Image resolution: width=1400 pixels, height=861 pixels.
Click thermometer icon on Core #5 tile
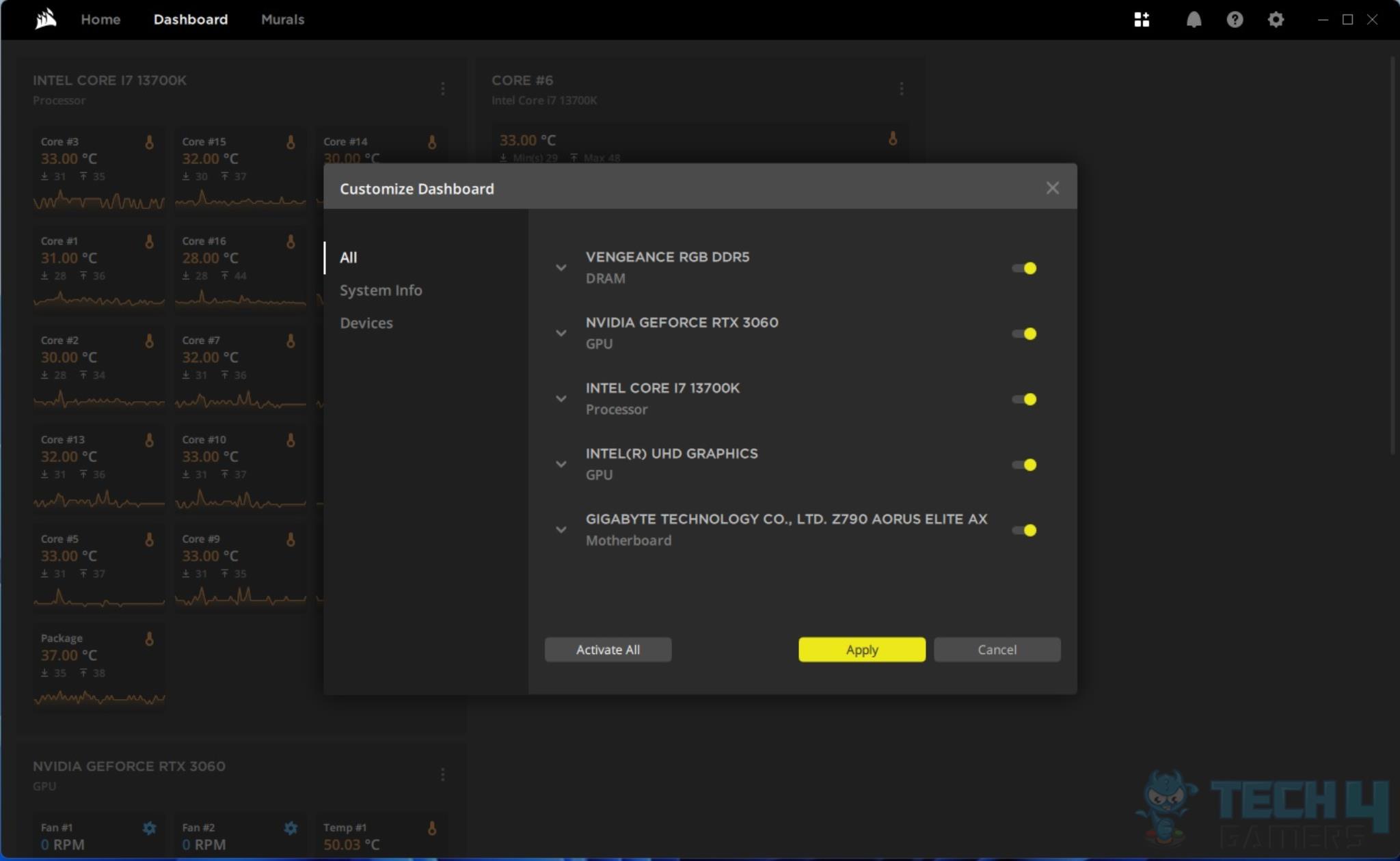(149, 539)
